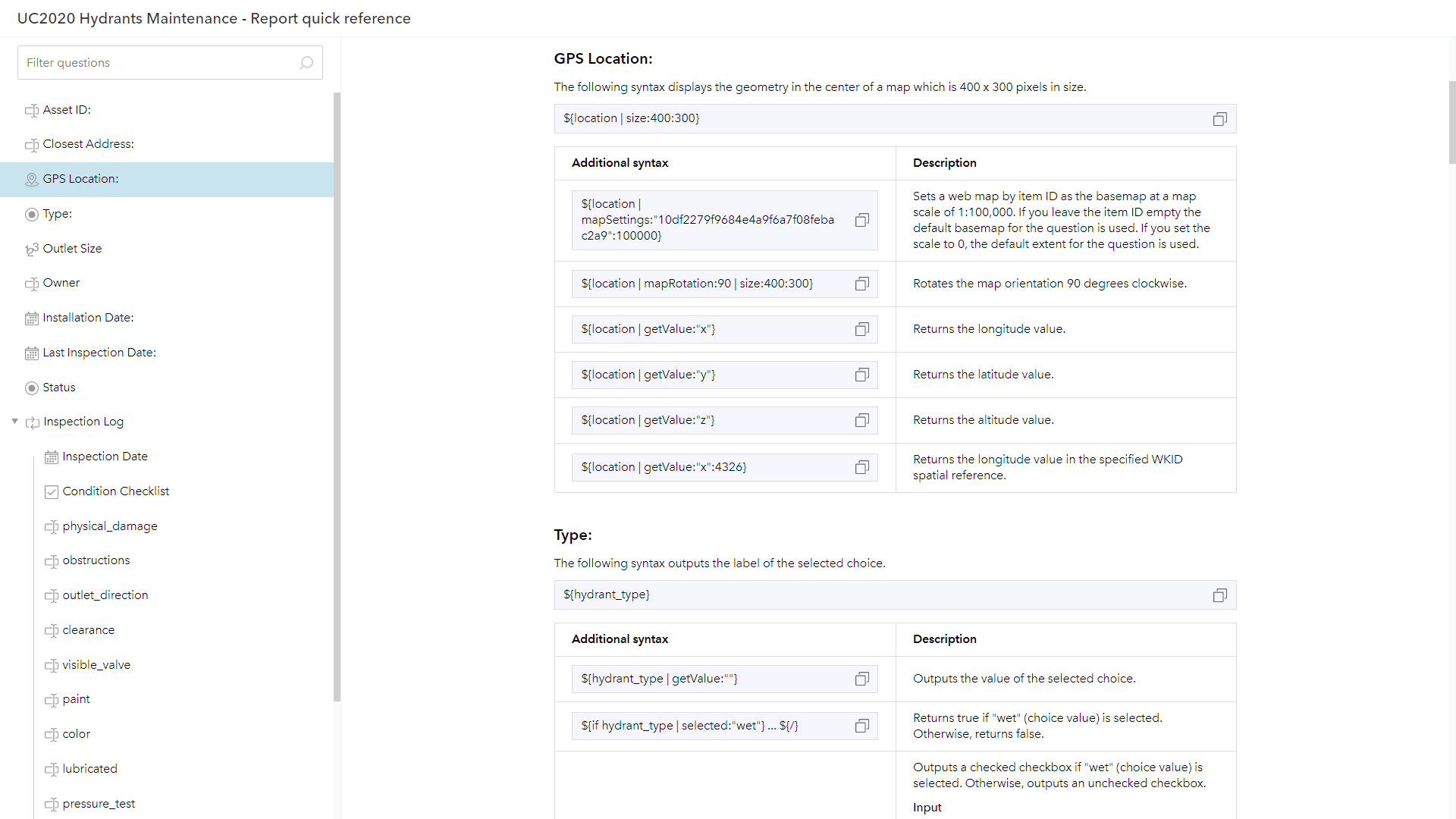Viewport: 1456px width, 819px height.
Task: Click the "Returns the longitude value." description
Action: point(989,329)
